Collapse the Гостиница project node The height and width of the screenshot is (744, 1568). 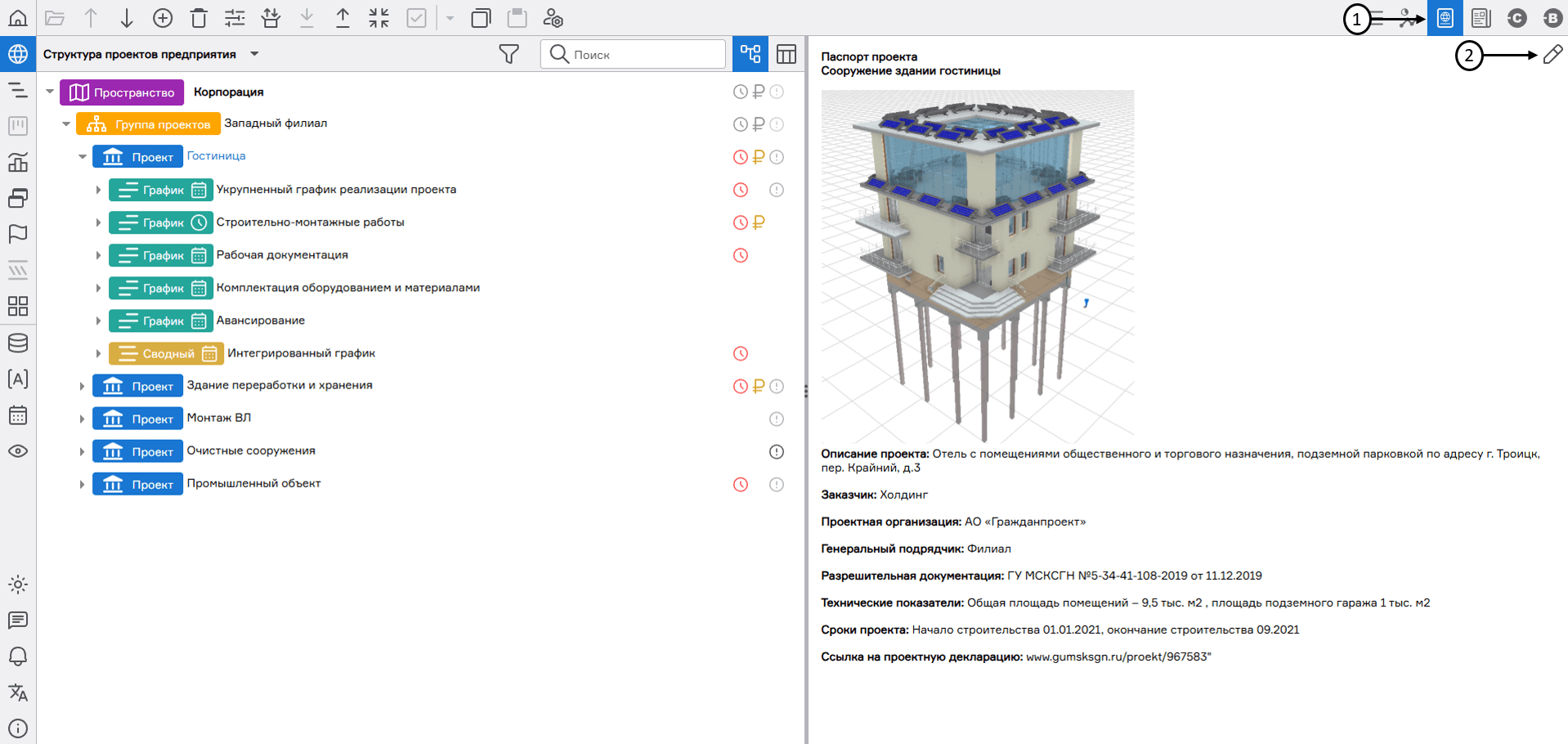tap(83, 157)
